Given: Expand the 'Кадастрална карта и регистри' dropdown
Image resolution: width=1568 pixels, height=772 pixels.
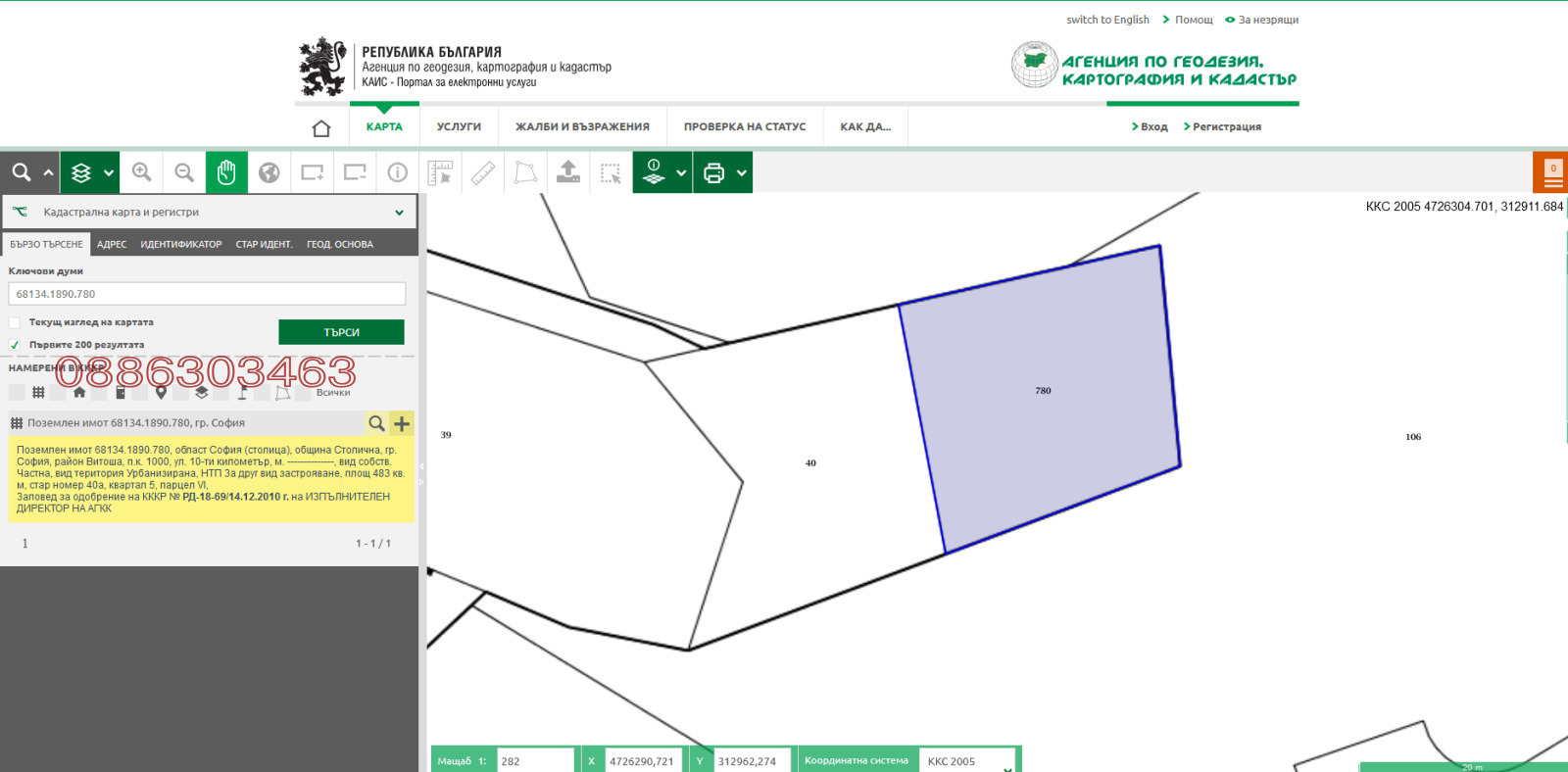Looking at the screenshot, I should [x=399, y=213].
